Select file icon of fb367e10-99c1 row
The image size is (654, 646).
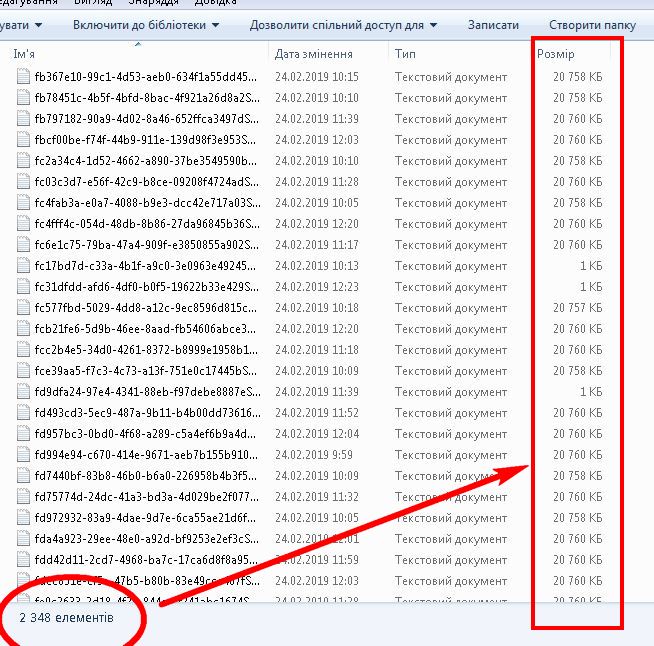coord(23,77)
